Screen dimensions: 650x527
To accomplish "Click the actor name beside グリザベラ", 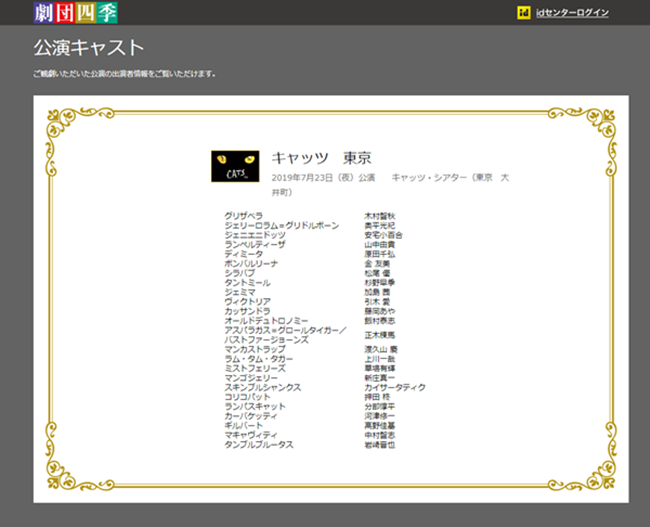I will [380, 216].
